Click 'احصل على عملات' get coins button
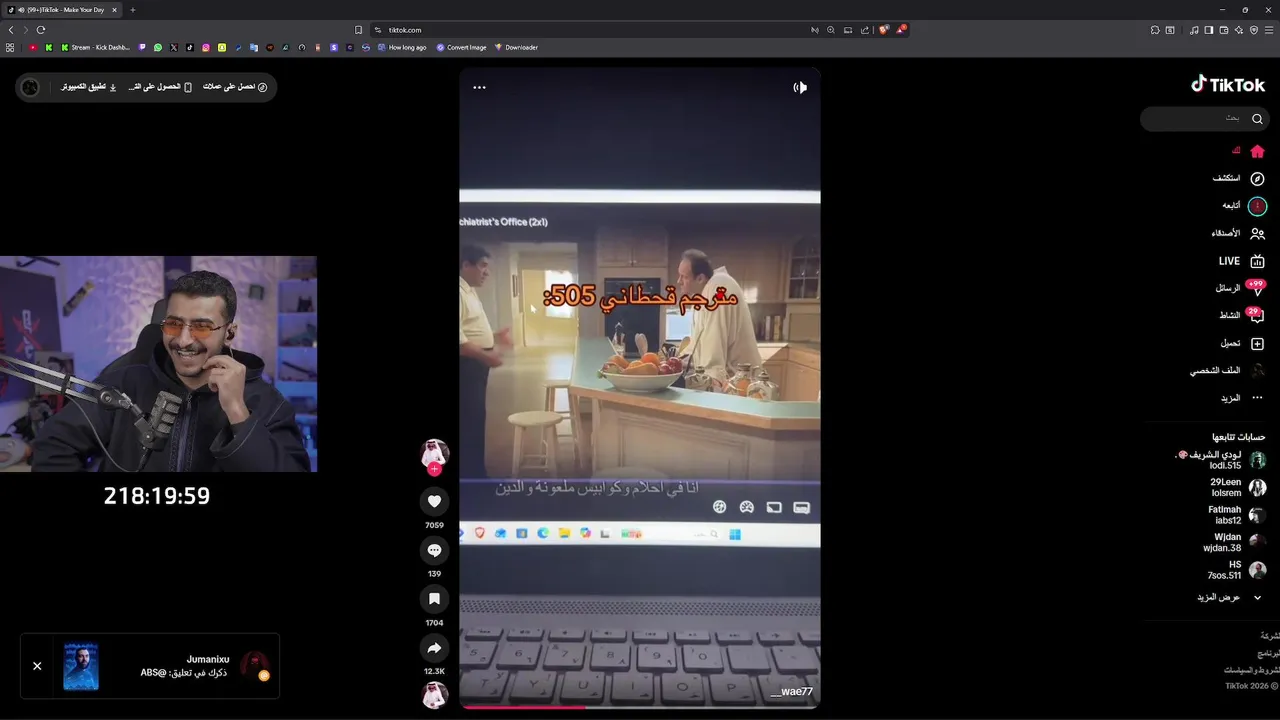This screenshot has width=1280, height=720. [x=235, y=87]
